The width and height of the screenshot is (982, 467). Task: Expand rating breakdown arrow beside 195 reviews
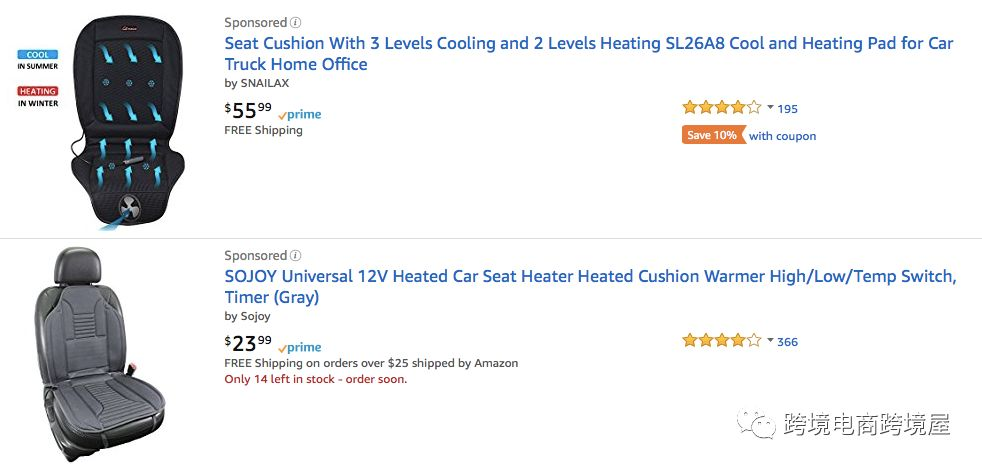pos(770,108)
